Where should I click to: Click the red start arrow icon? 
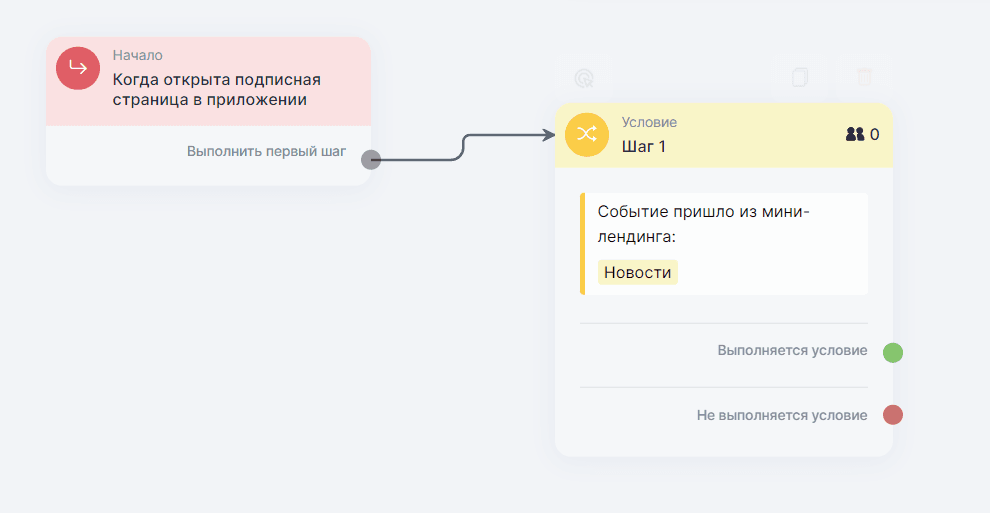[78, 68]
